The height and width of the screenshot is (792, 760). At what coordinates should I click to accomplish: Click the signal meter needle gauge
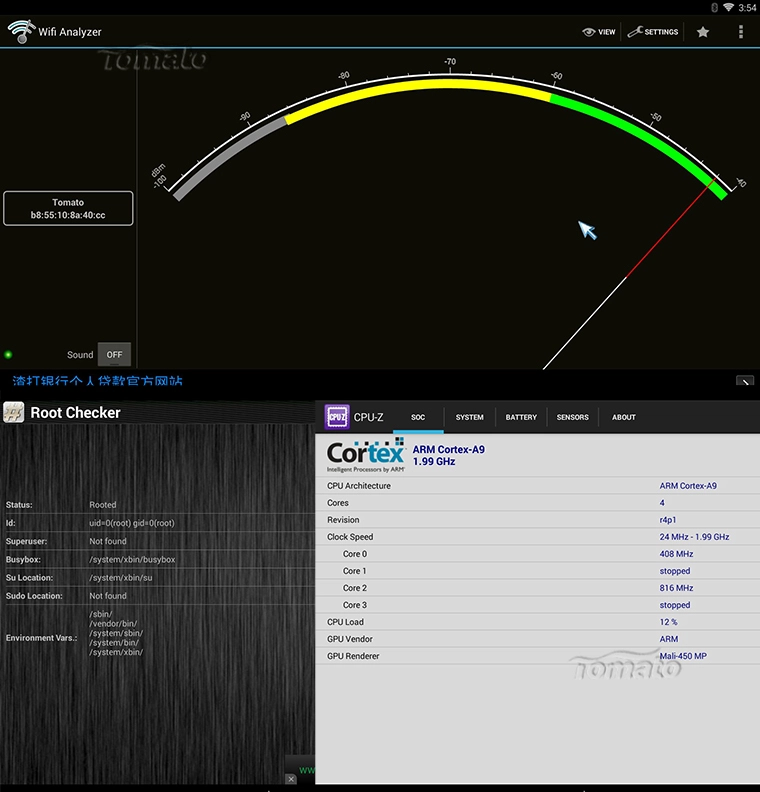[630, 273]
